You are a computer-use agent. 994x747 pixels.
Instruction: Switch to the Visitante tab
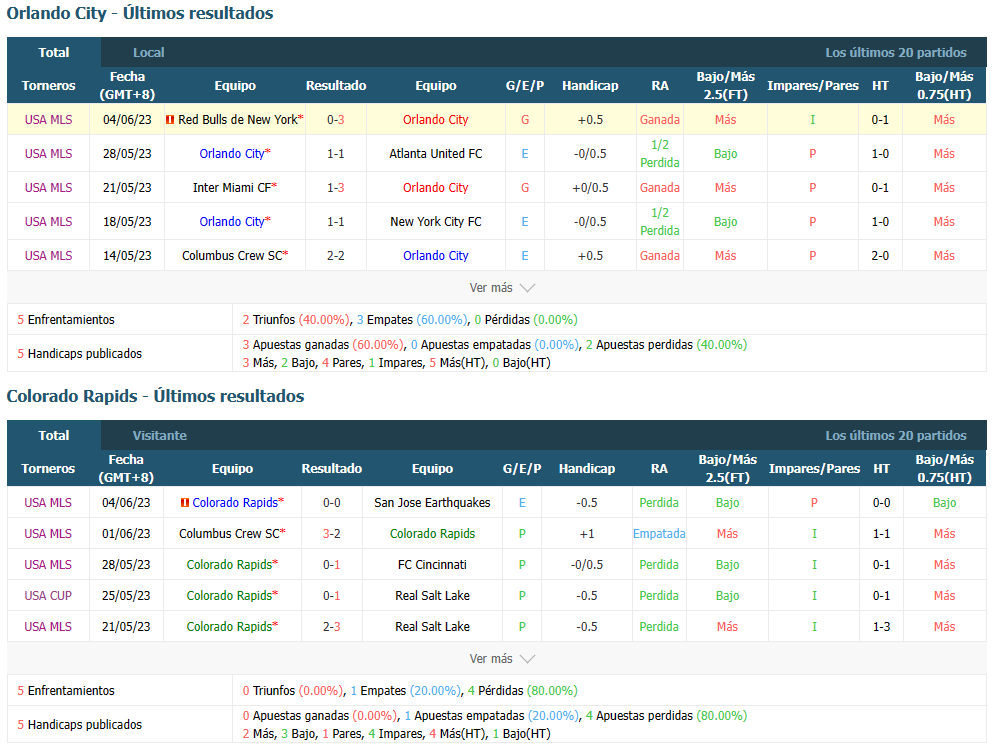point(160,436)
